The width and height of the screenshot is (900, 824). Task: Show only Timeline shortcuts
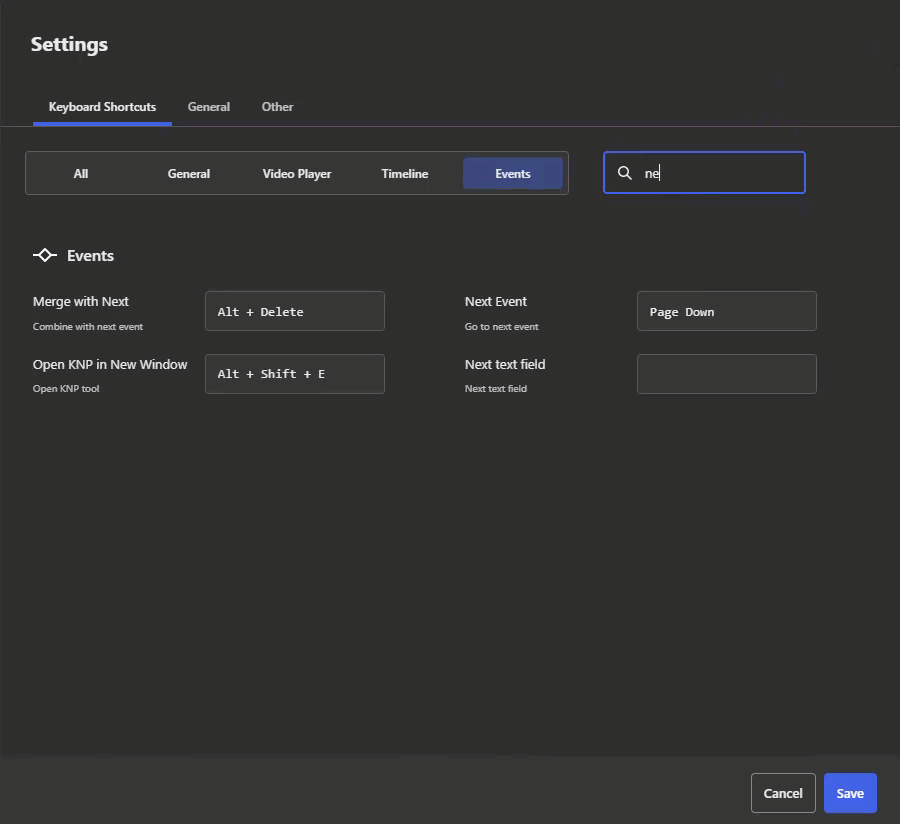[x=405, y=174]
